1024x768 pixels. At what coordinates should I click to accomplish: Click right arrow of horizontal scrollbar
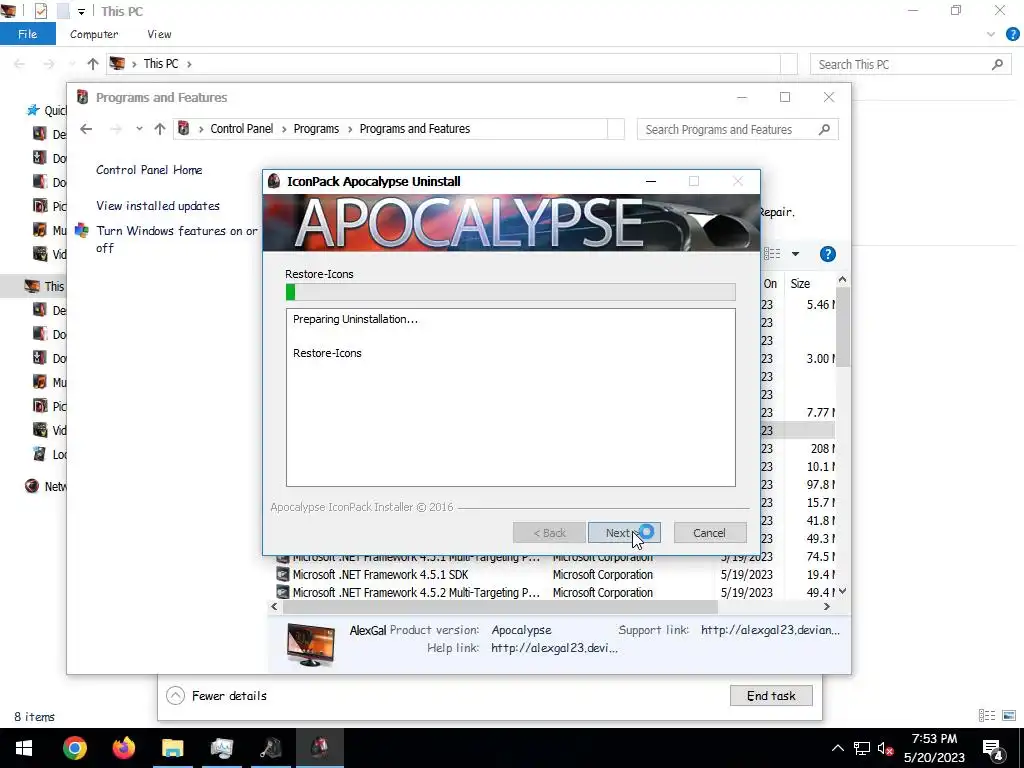click(827, 607)
